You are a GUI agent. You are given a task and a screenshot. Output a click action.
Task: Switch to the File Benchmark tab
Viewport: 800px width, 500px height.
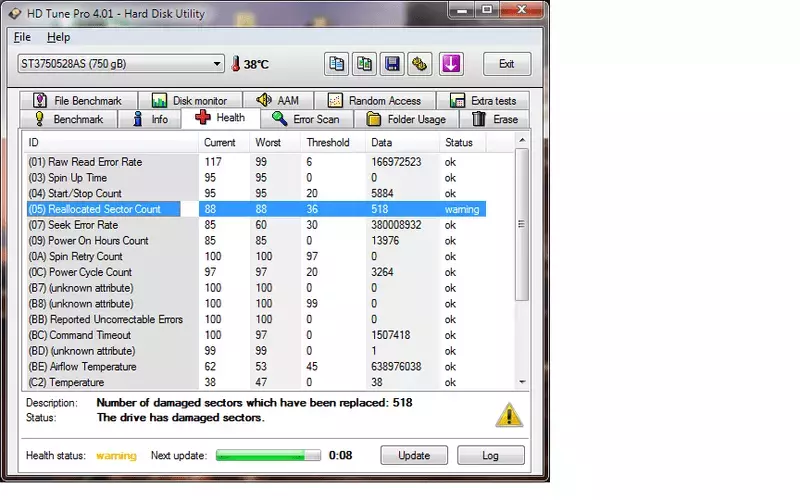pos(78,101)
